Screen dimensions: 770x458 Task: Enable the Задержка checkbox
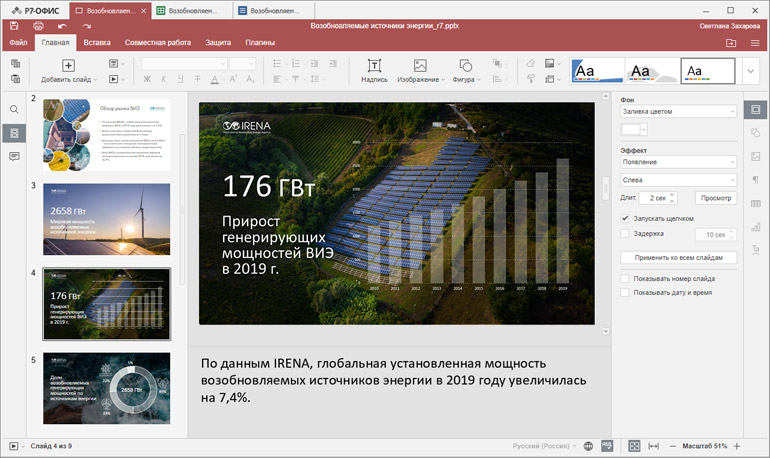[x=625, y=234]
